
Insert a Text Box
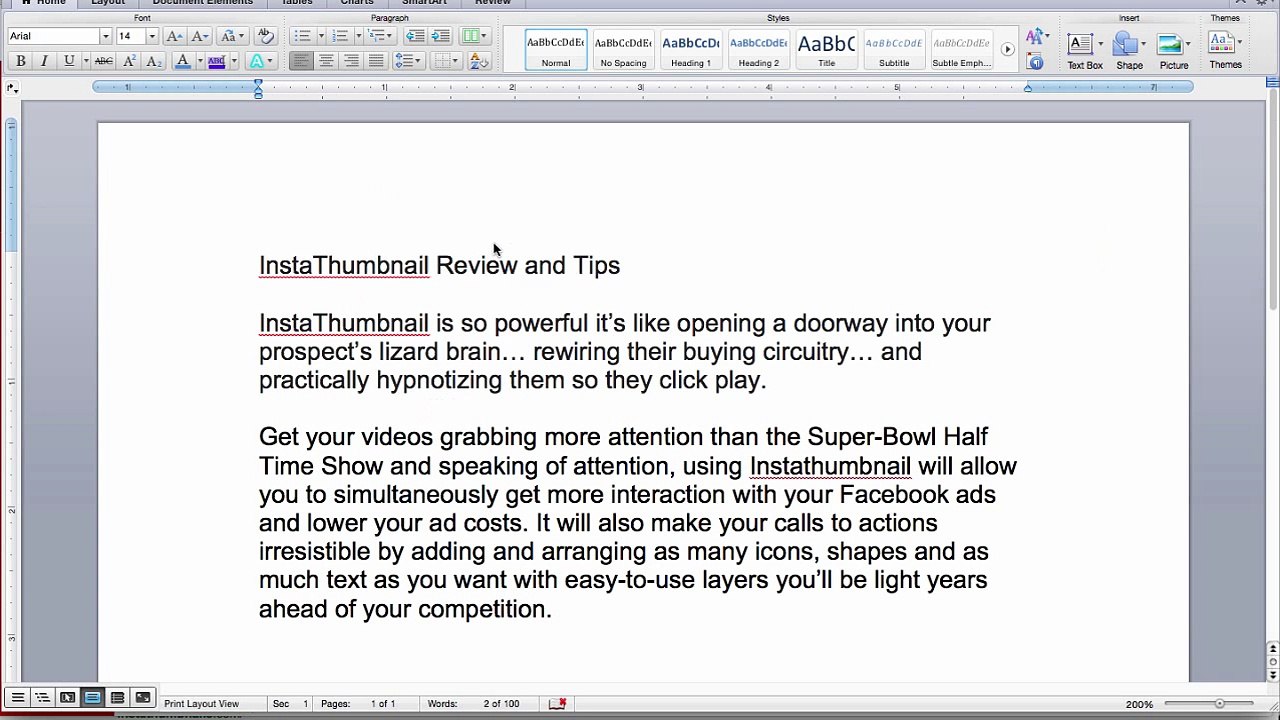point(1084,51)
